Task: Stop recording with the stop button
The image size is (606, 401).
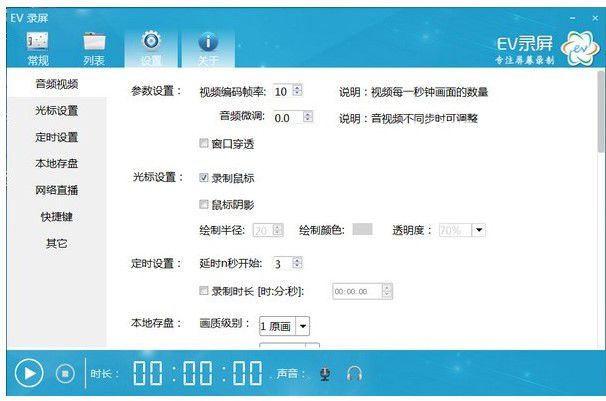Action: 65,374
